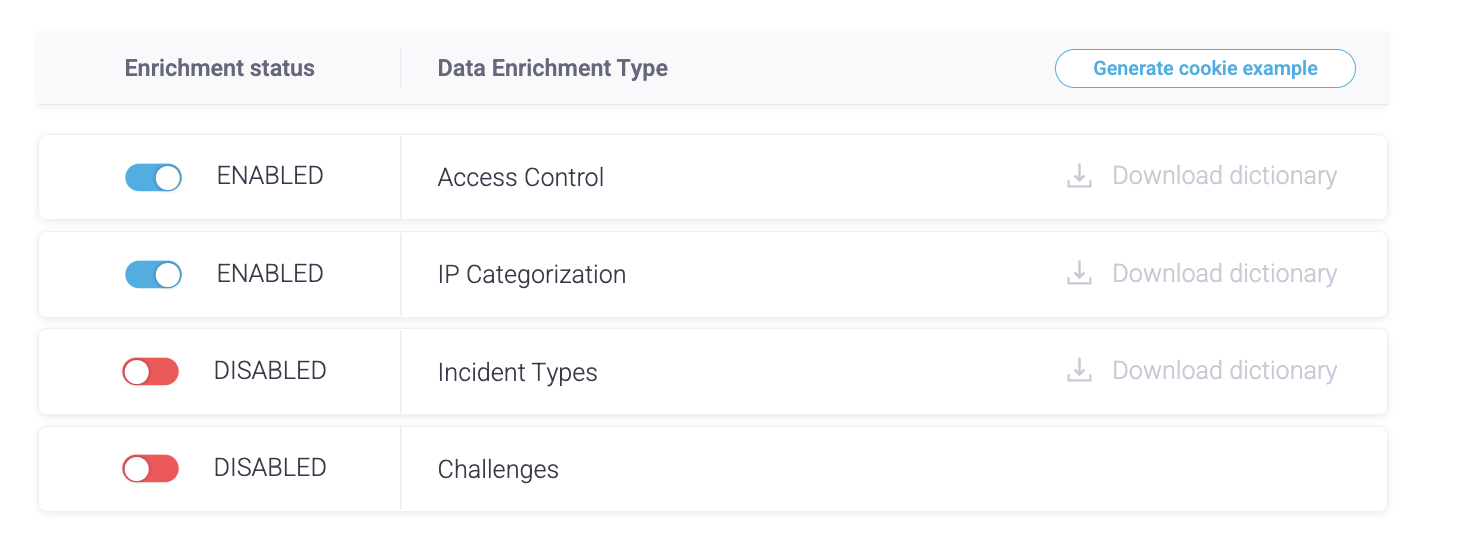Select the Access Control row label

tap(520, 178)
